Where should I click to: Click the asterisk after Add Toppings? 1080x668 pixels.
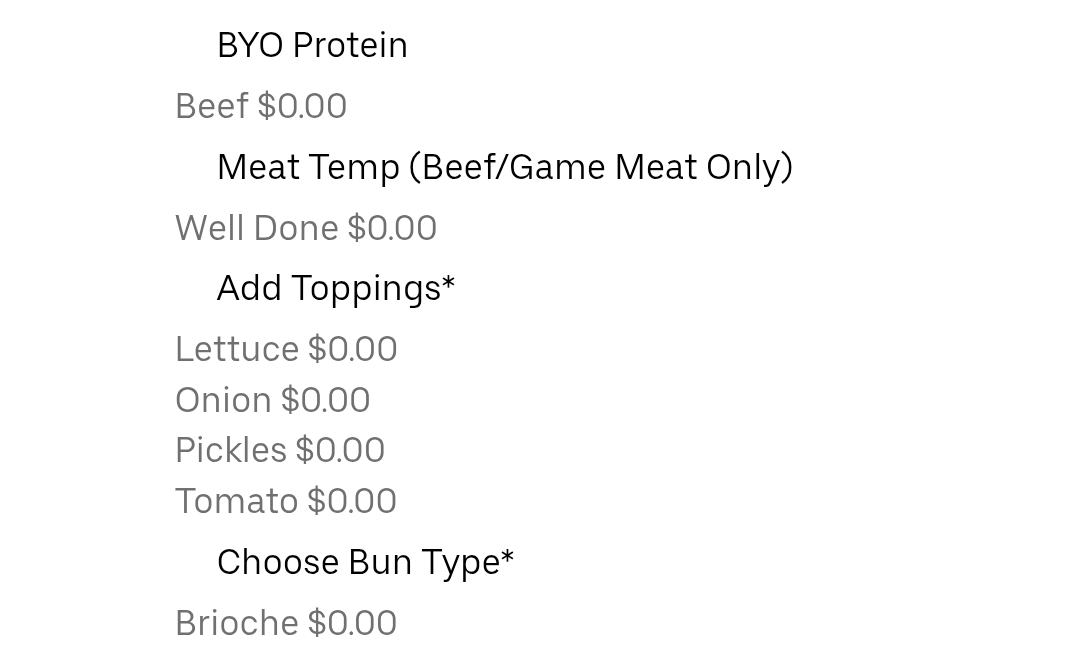tap(449, 283)
